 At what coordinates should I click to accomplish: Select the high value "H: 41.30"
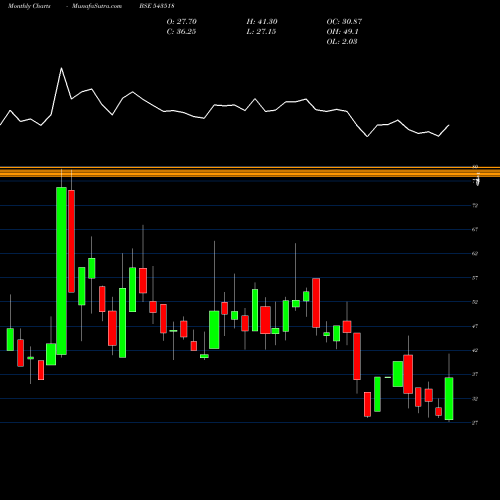262,22
